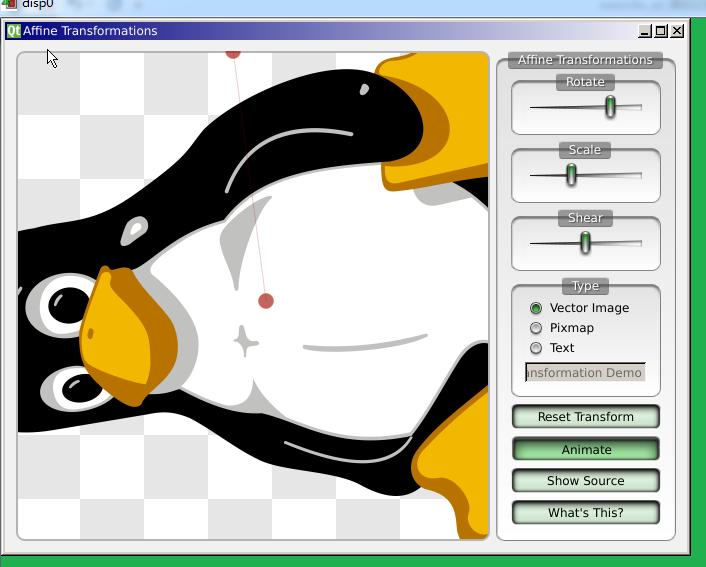The image size is (706, 567).
Task: Click the disp0 icon in outer title bar
Action: point(9,5)
